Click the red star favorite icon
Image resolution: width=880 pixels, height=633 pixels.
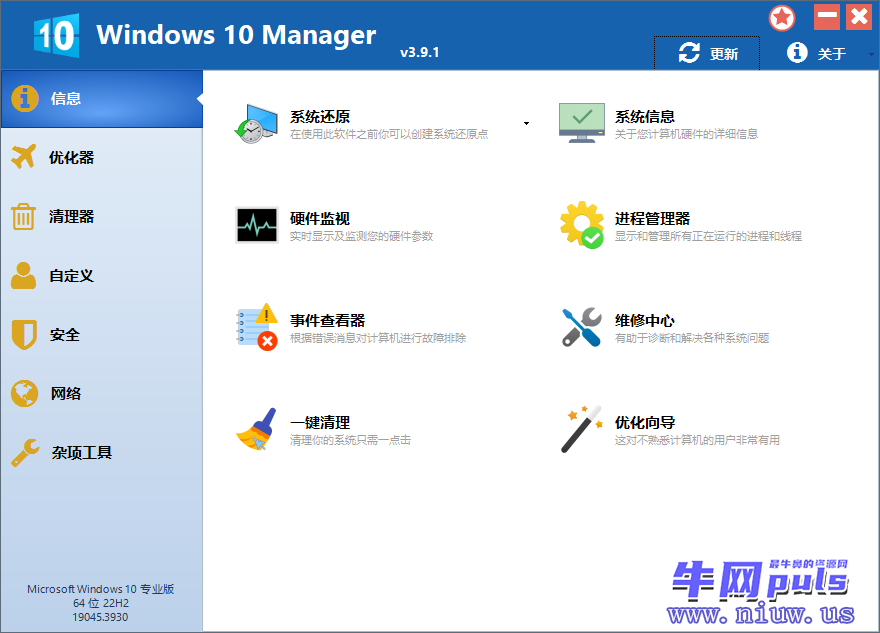tap(782, 18)
